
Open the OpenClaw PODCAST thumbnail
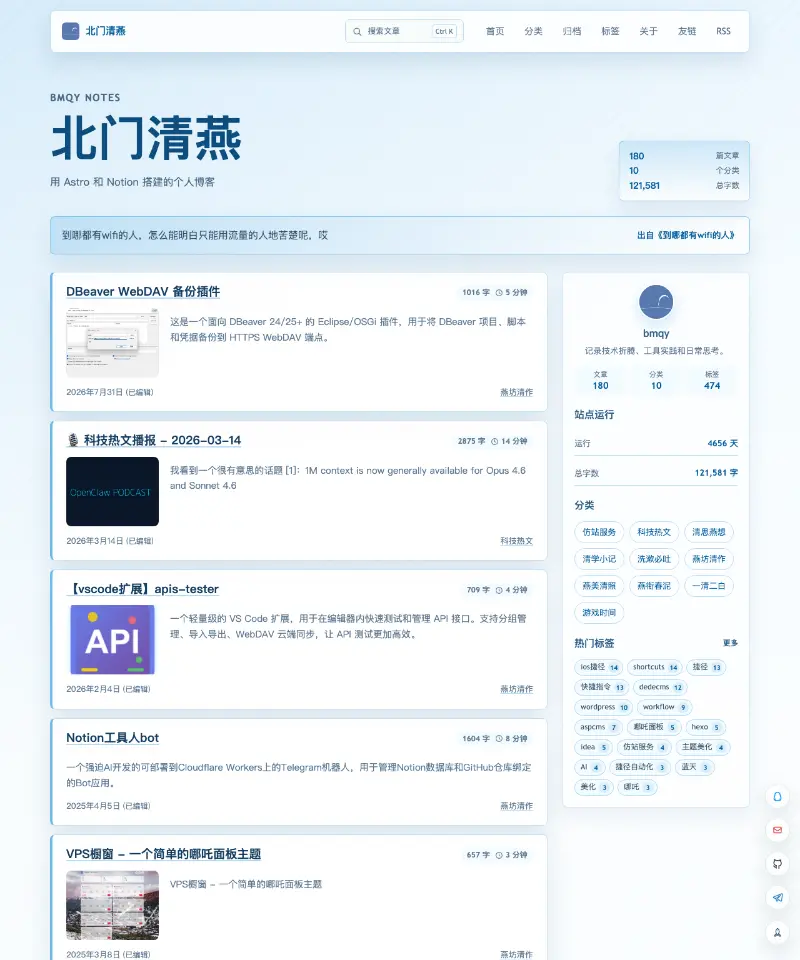(113, 491)
